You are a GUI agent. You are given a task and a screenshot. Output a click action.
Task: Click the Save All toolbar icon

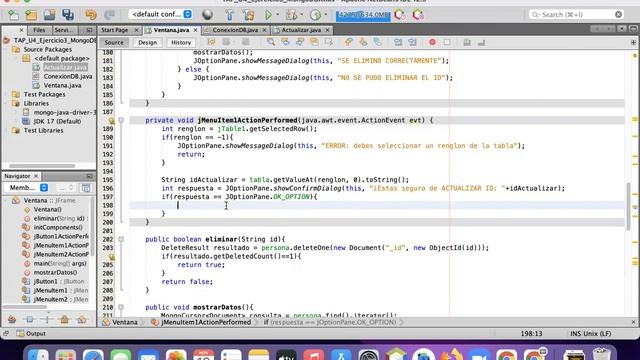67,15
